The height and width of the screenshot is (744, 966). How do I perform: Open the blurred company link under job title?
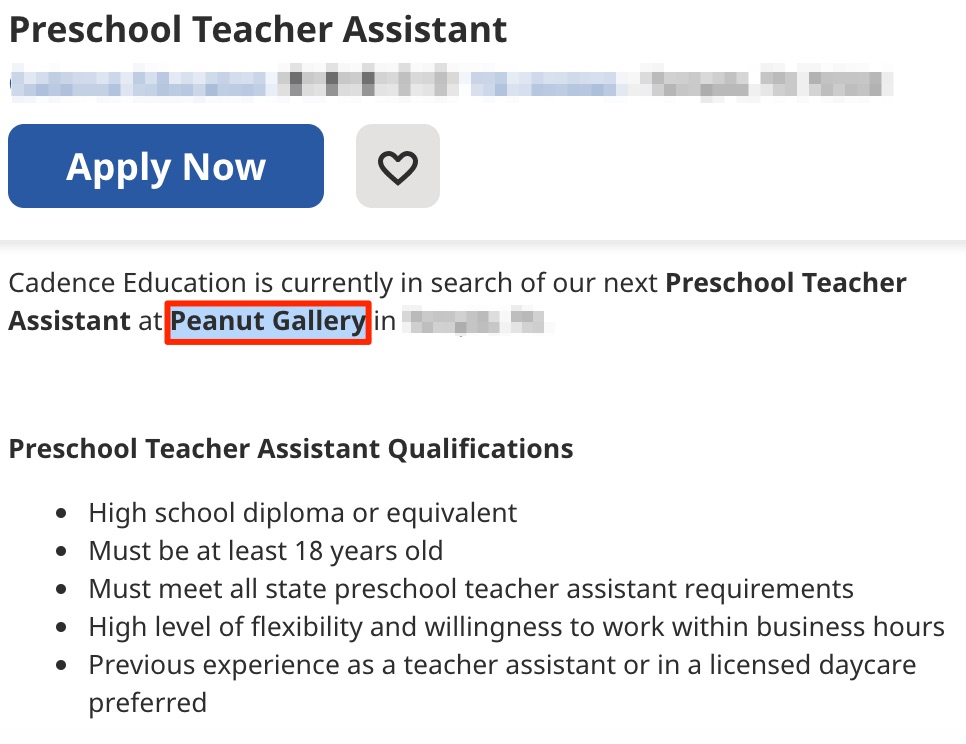point(138,84)
